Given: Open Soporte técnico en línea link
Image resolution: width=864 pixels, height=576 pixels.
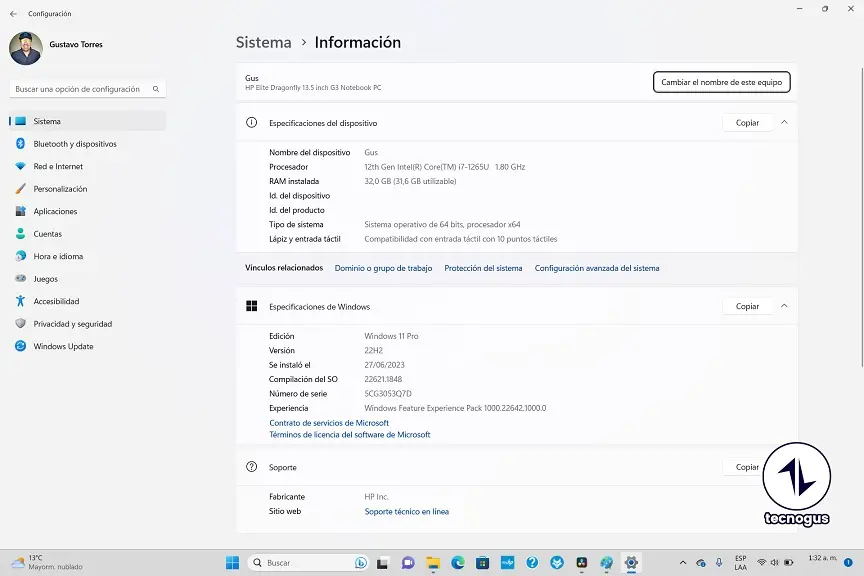Looking at the screenshot, I should tap(407, 512).
